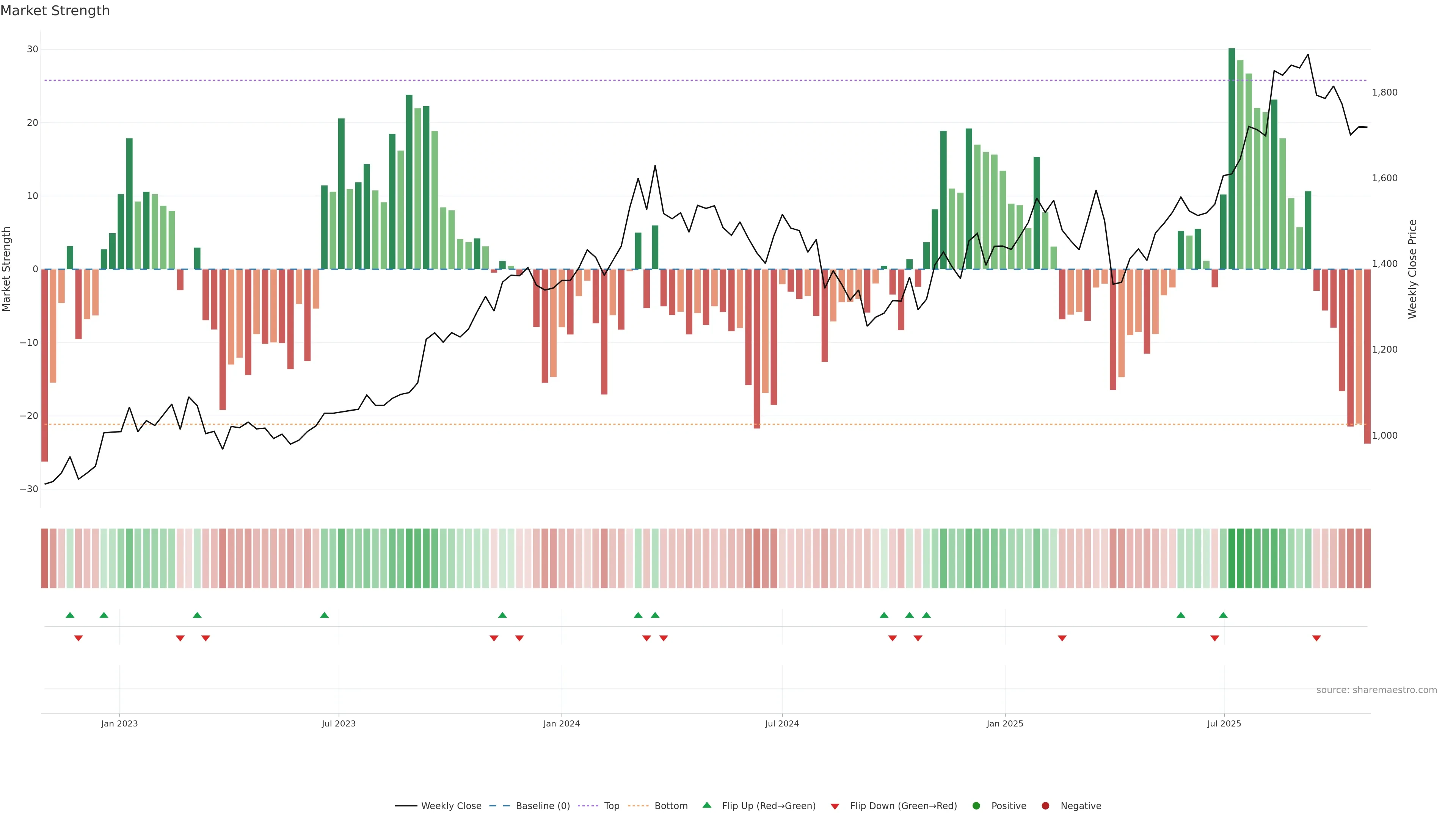The width and height of the screenshot is (1456, 819).
Task: Click the leftmost red cell in heat strip
Action: [x=45, y=558]
